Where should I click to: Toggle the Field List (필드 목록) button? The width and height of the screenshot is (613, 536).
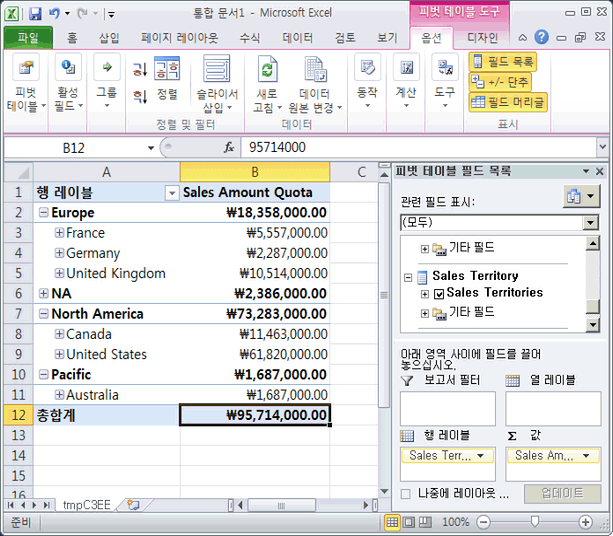coord(503,62)
